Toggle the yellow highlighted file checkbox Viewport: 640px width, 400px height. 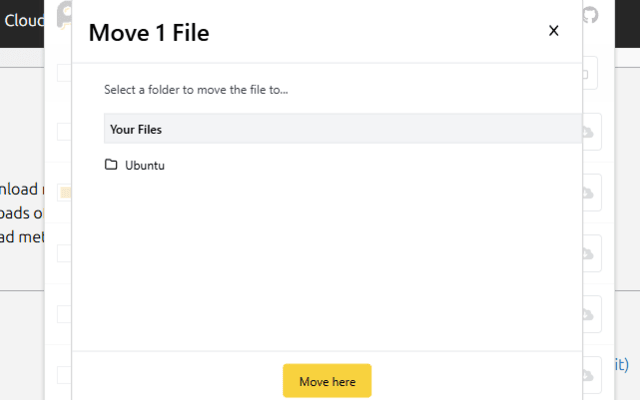64,192
